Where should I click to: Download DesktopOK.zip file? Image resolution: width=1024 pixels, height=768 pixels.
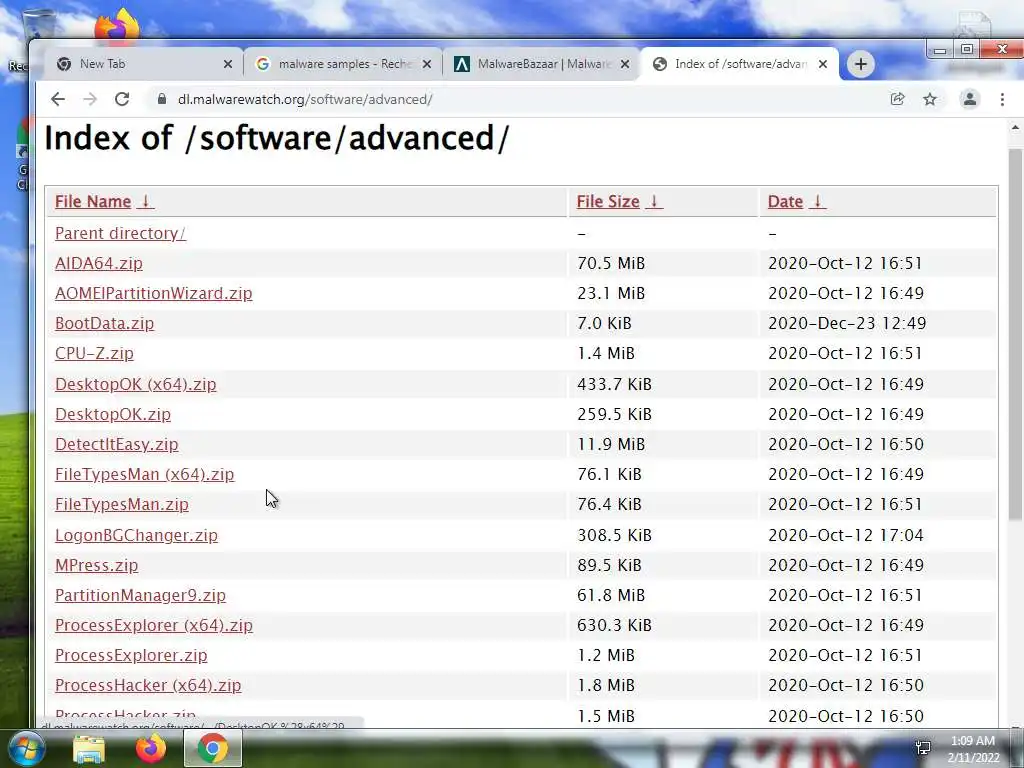(x=113, y=414)
